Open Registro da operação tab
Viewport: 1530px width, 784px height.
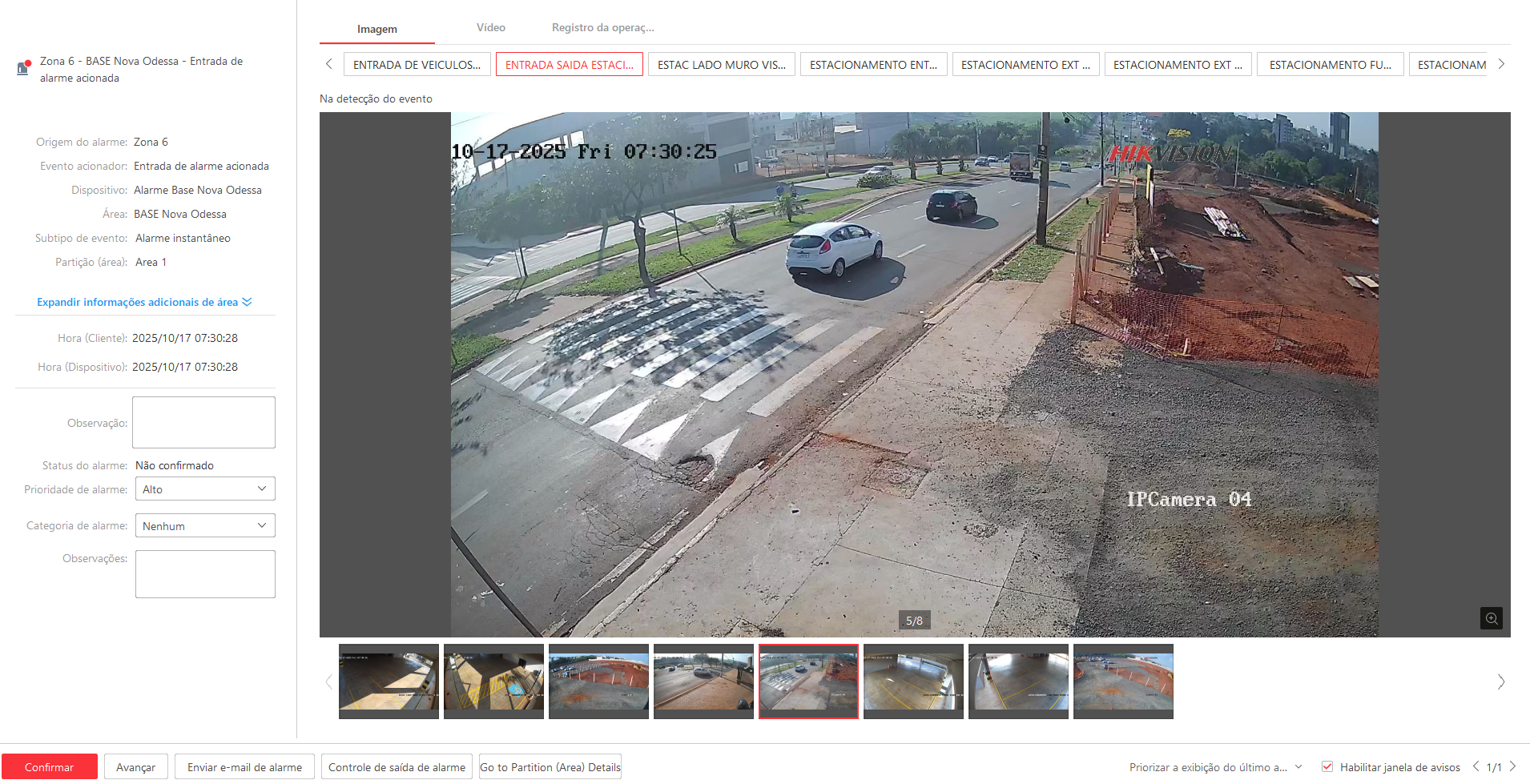602,28
